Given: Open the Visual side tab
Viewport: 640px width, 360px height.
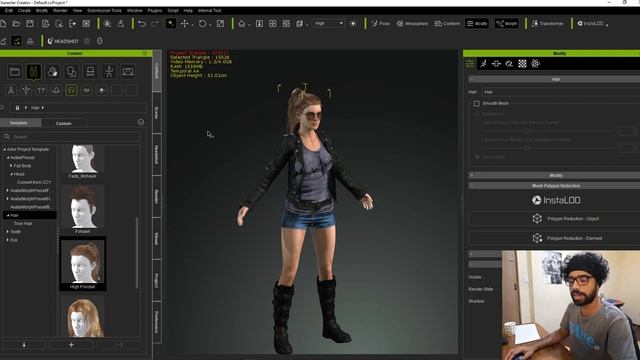Looking at the screenshot, I should pos(156,238).
